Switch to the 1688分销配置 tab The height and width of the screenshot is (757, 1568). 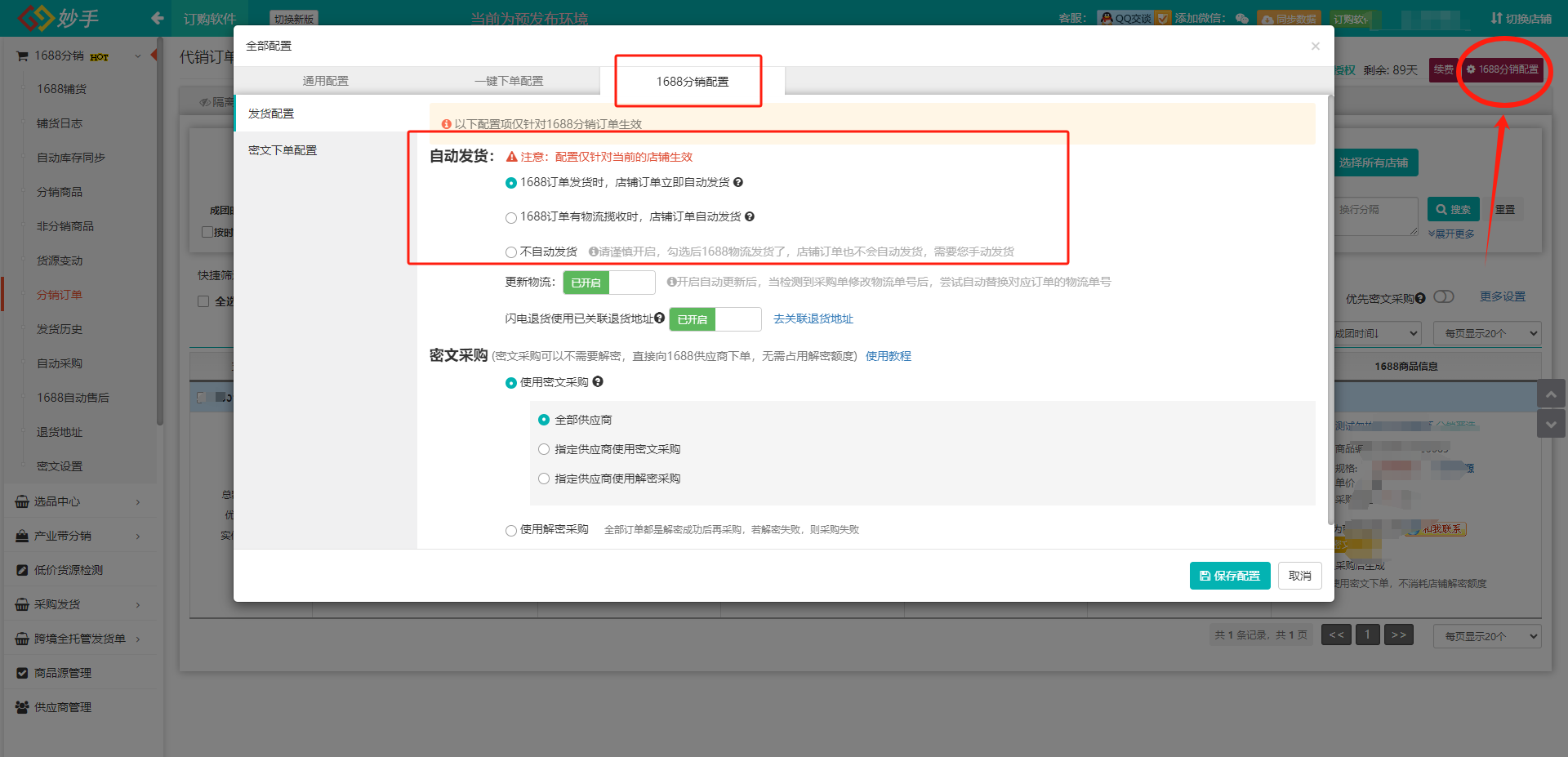[x=693, y=81]
